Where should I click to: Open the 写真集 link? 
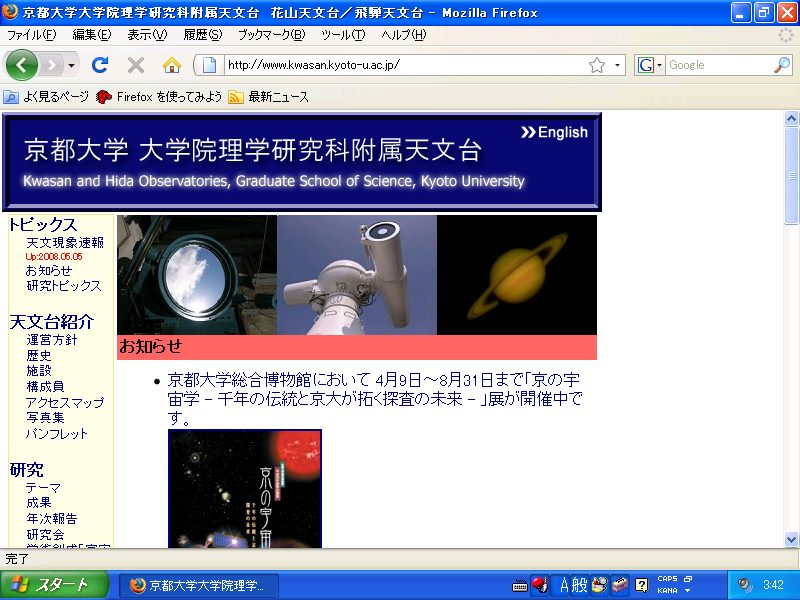(45, 417)
